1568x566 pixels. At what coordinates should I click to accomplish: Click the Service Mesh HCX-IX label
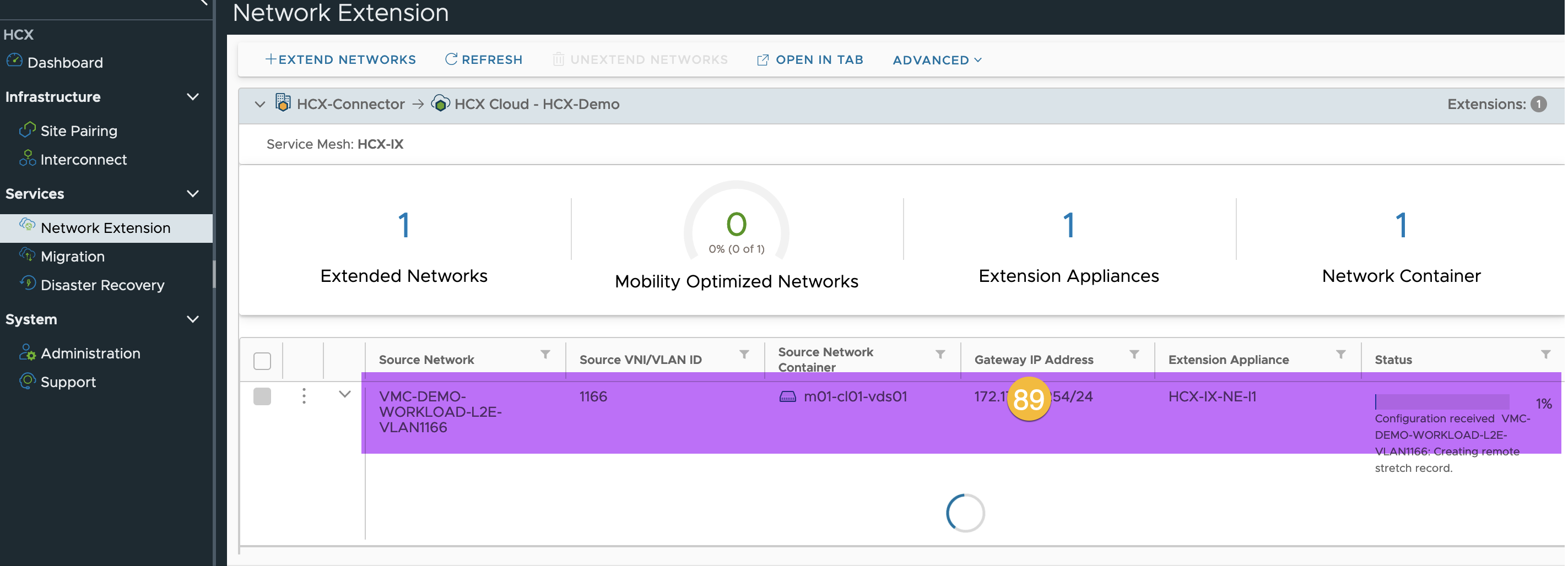pyautogui.click(x=335, y=144)
